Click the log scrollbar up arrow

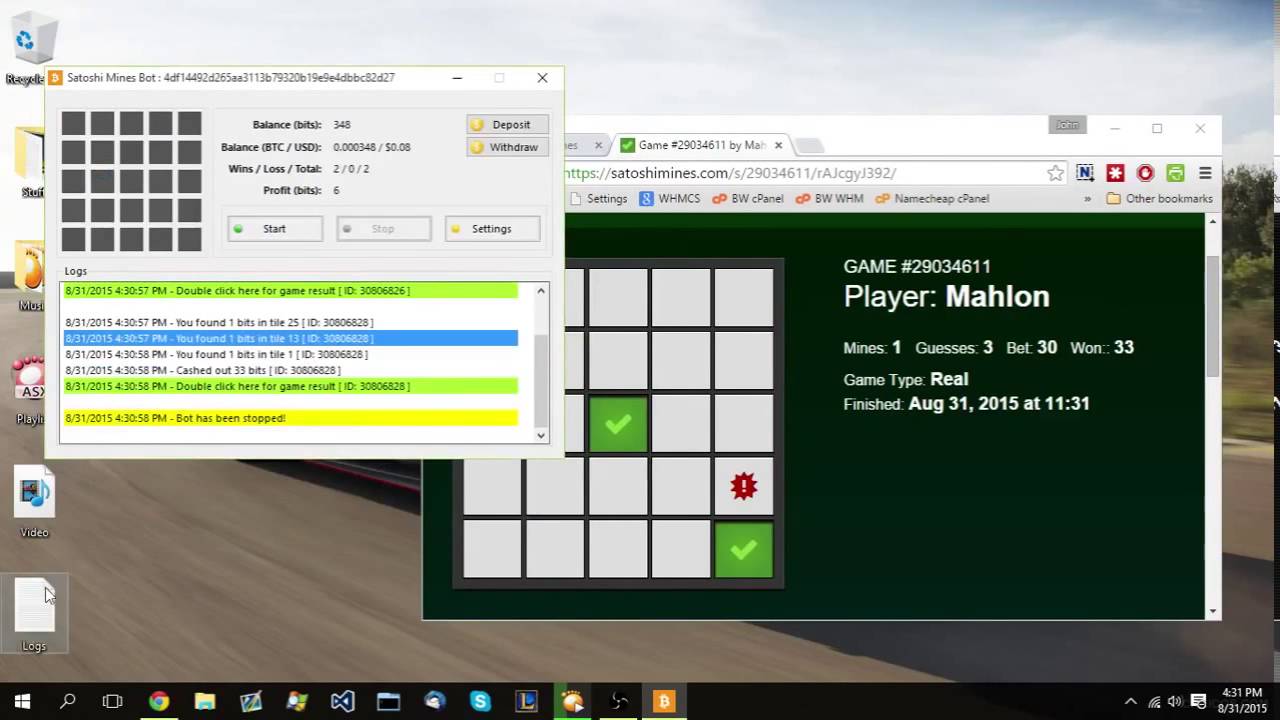click(541, 291)
